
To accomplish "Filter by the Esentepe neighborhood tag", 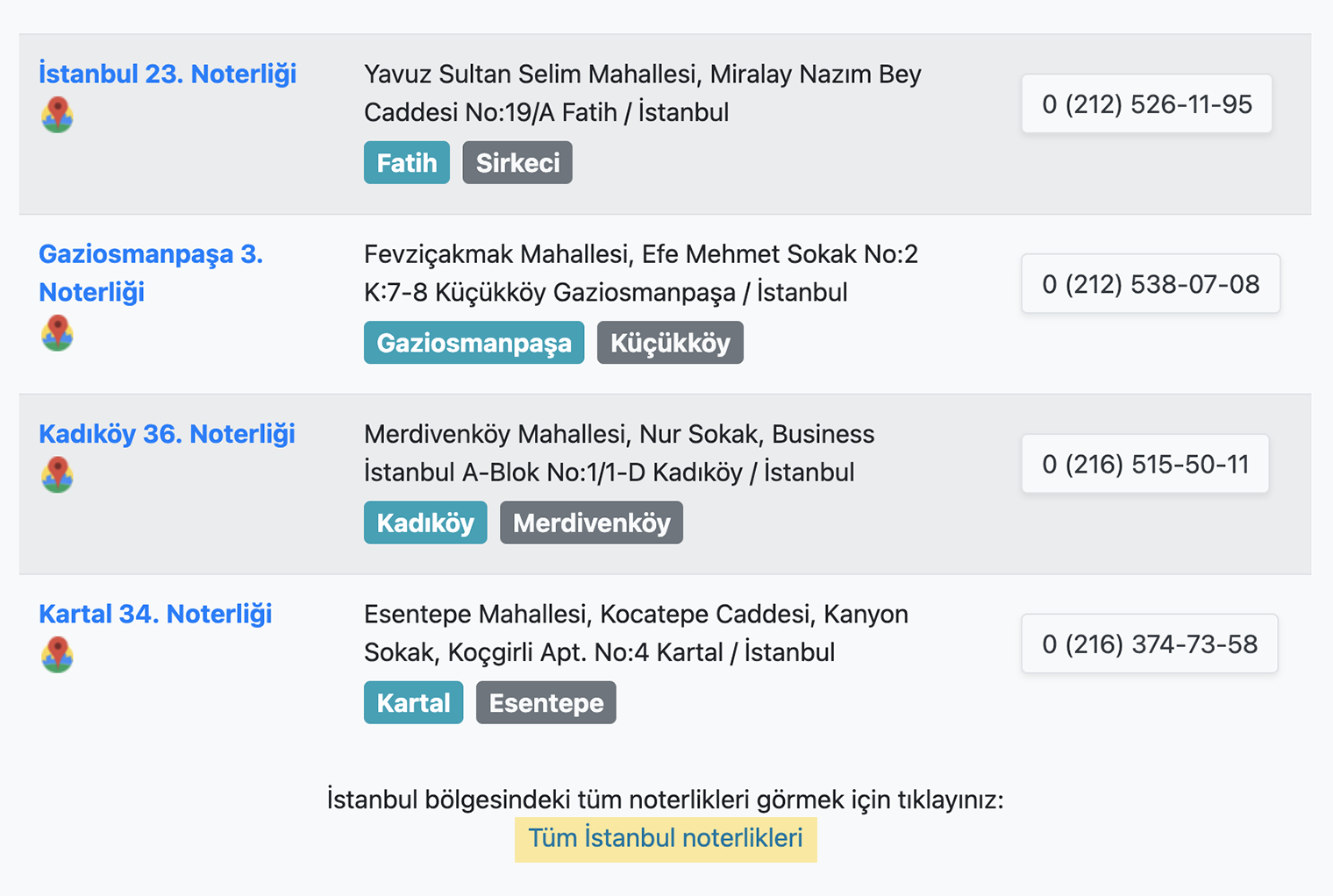I will coord(546,703).
